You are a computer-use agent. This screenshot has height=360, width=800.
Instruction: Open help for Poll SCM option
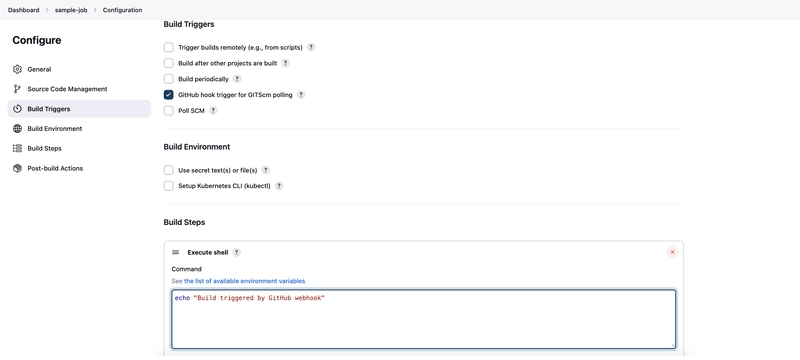coord(213,111)
